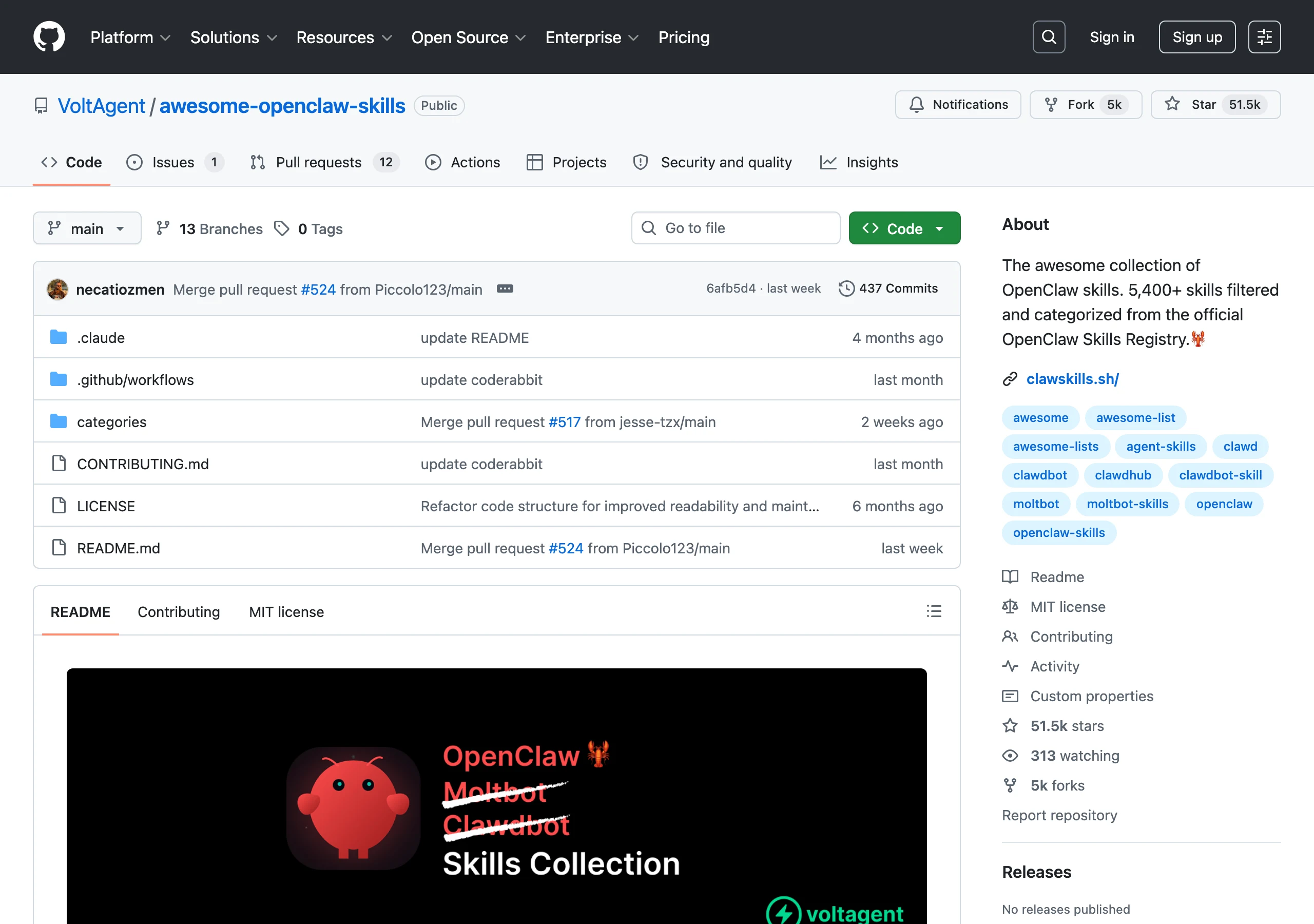This screenshot has width=1314, height=924.
Task: Click the openclaw-skills topic tag
Action: (1059, 532)
